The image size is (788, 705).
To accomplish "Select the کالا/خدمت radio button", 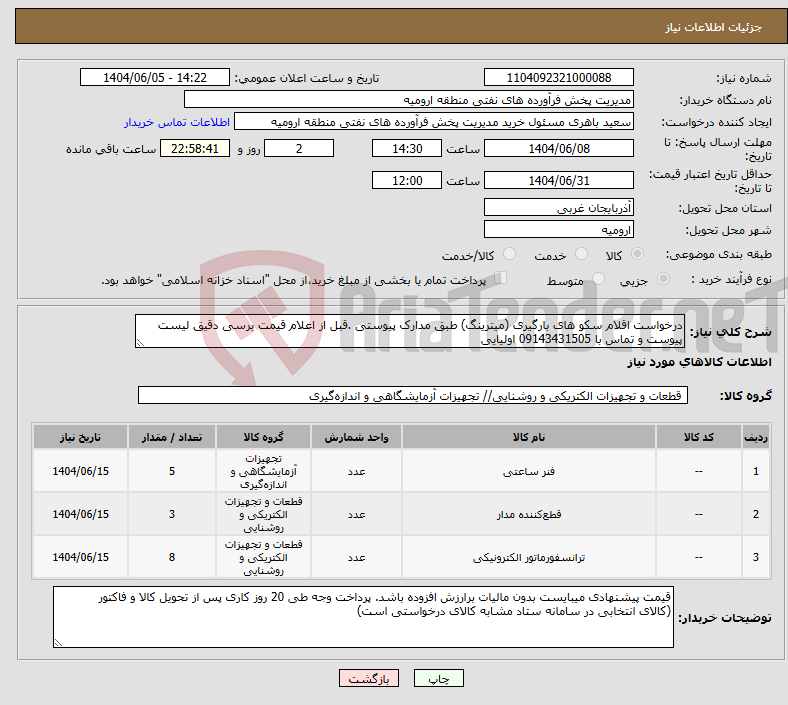I will pyautogui.click(x=510, y=254).
